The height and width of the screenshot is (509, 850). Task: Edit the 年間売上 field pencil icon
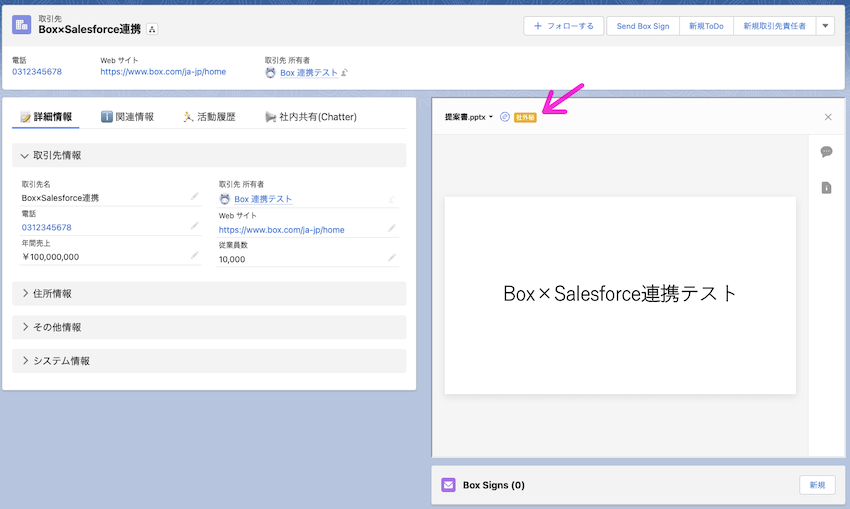coord(195,255)
